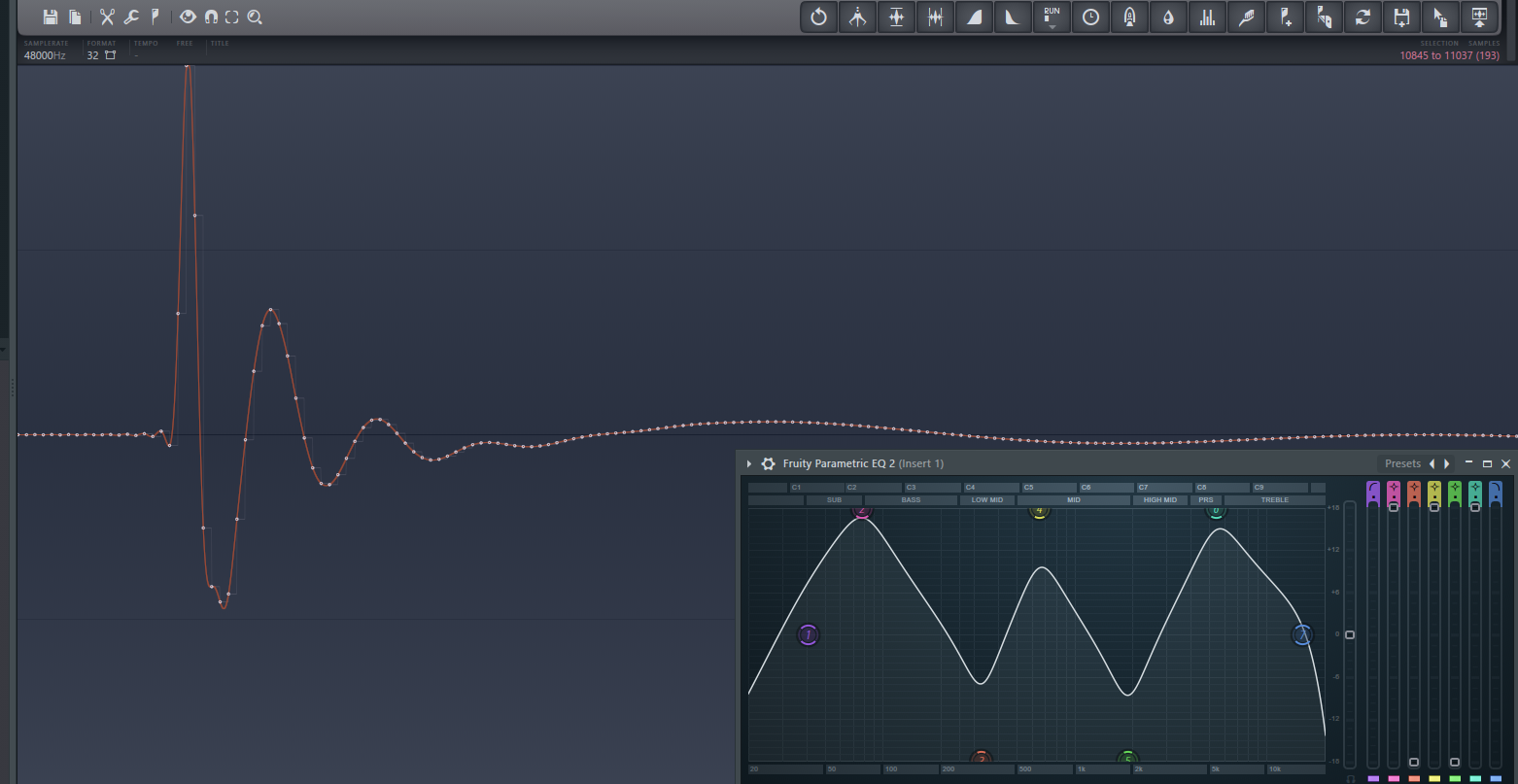Click the magnifier zoom icon in Edison
Viewport: 1518px width, 784px height.
[255, 17]
